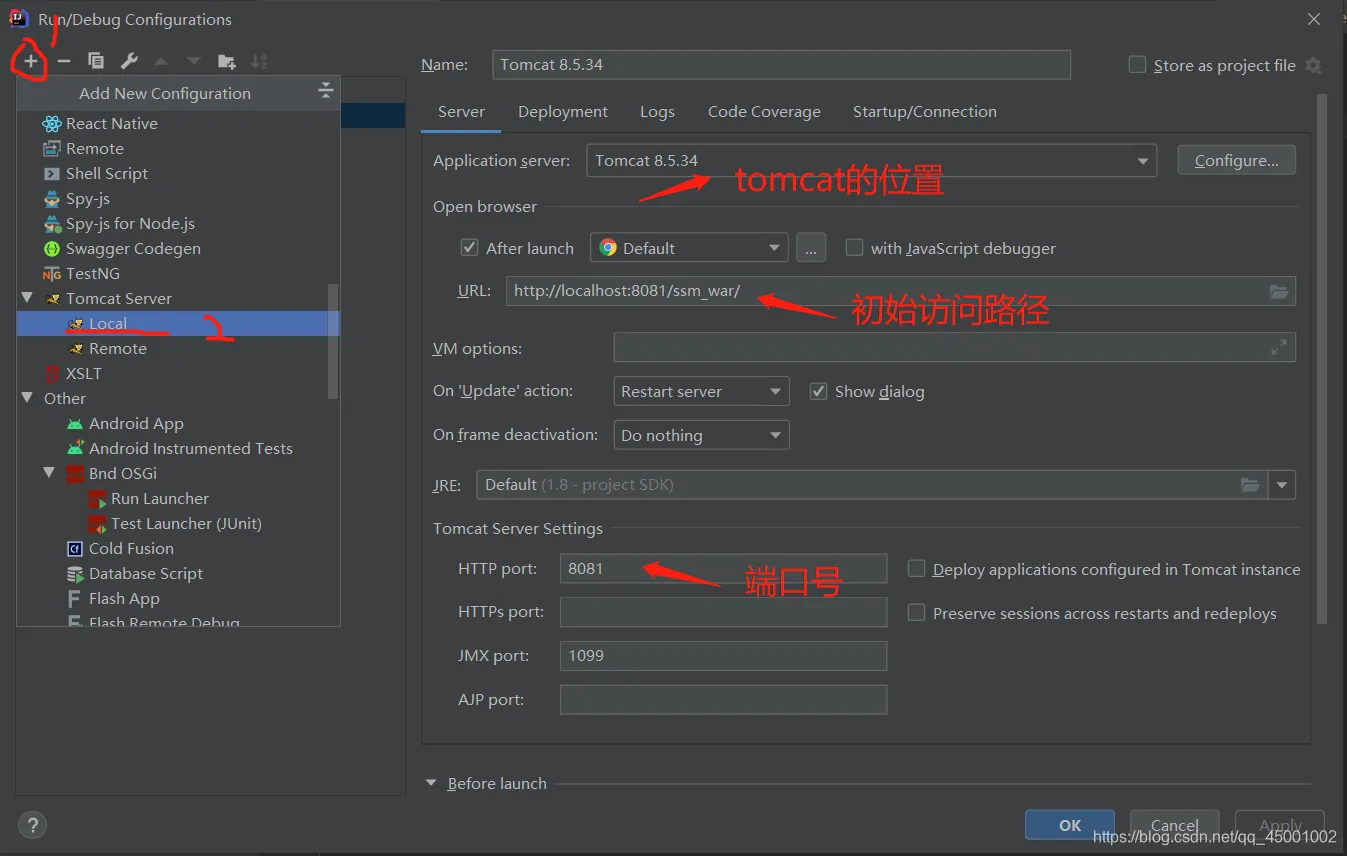Screen dimensions: 1347x856
Task: Toggle the Show dialog checkbox
Action: tap(818, 391)
